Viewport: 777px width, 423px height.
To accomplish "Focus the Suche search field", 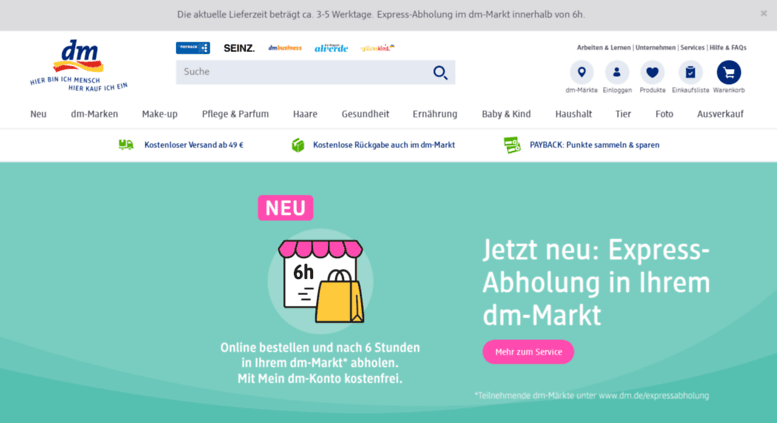I will pos(303,72).
